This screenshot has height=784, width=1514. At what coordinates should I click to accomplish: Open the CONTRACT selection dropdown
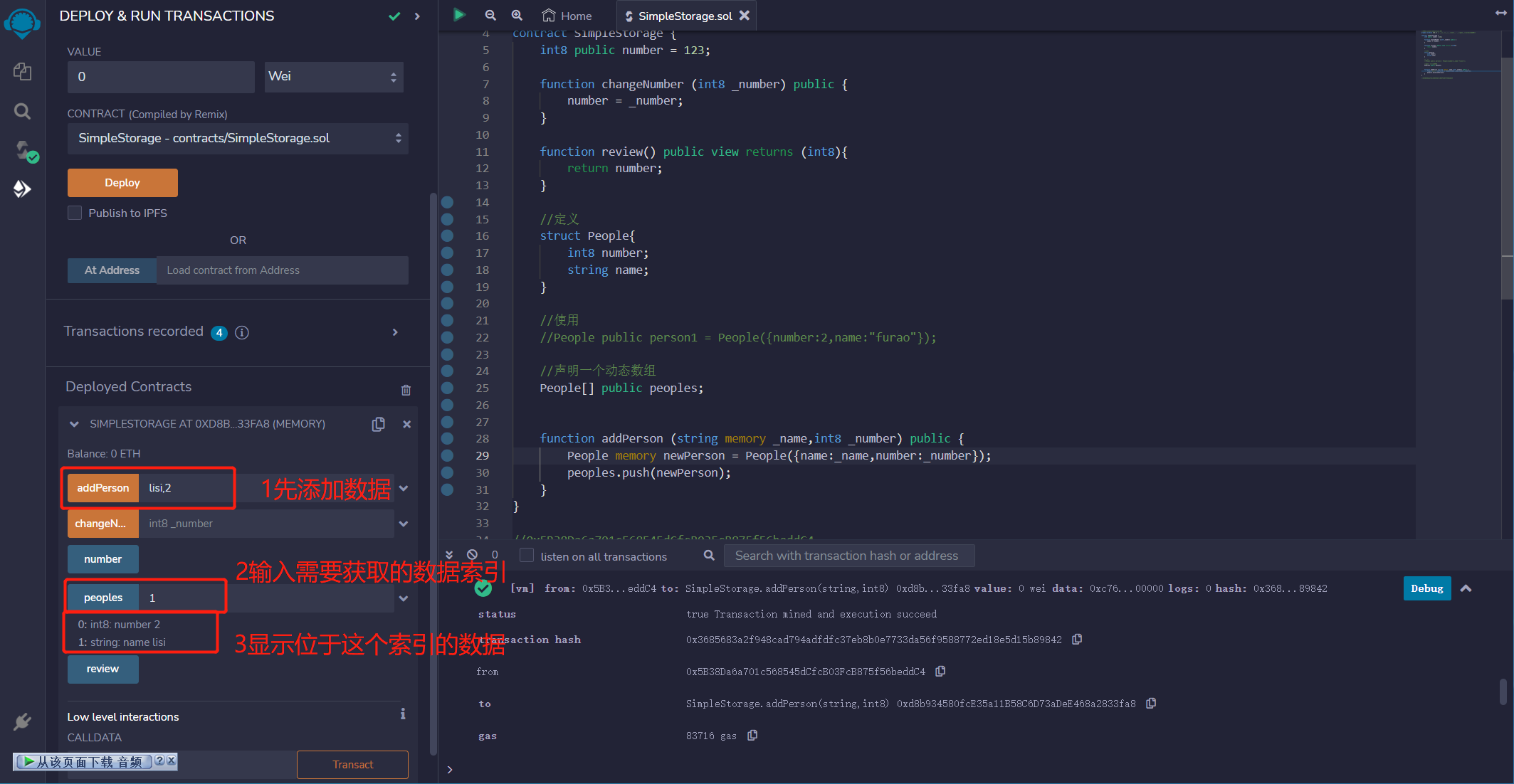pos(238,138)
